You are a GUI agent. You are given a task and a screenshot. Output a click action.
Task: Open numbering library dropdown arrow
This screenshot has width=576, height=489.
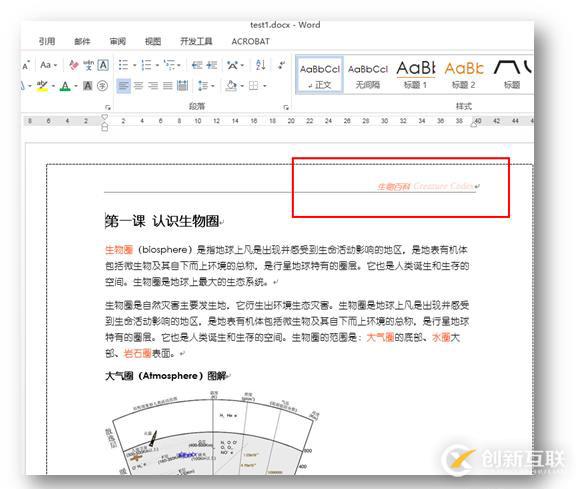click(x=157, y=66)
